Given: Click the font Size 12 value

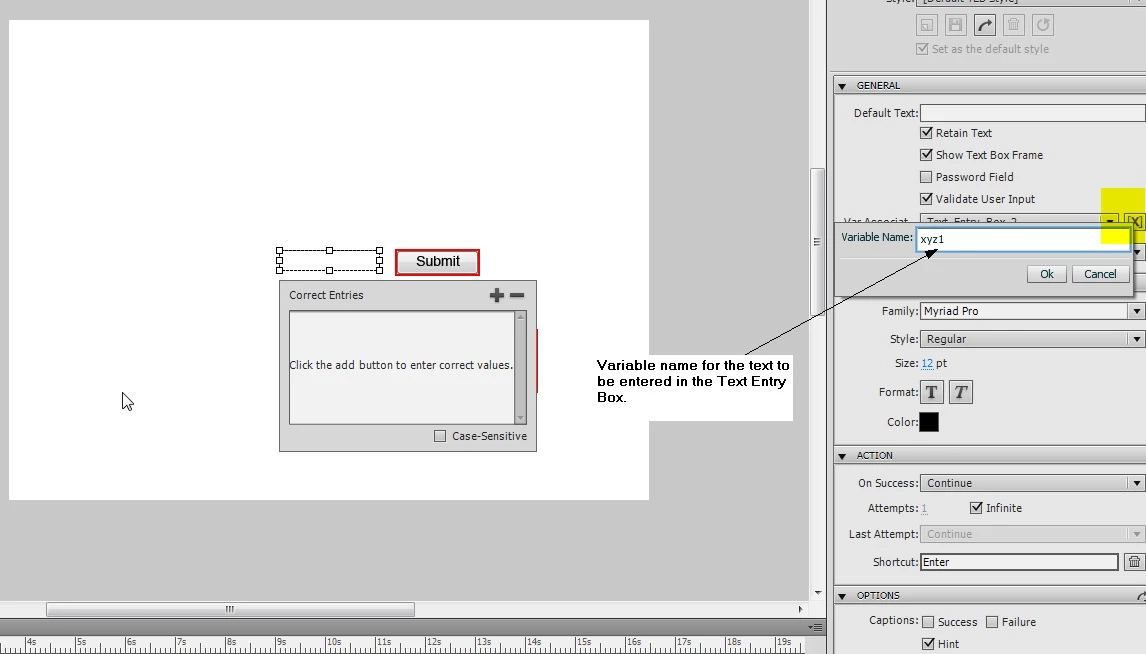Looking at the screenshot, I should tap(927, 363).
